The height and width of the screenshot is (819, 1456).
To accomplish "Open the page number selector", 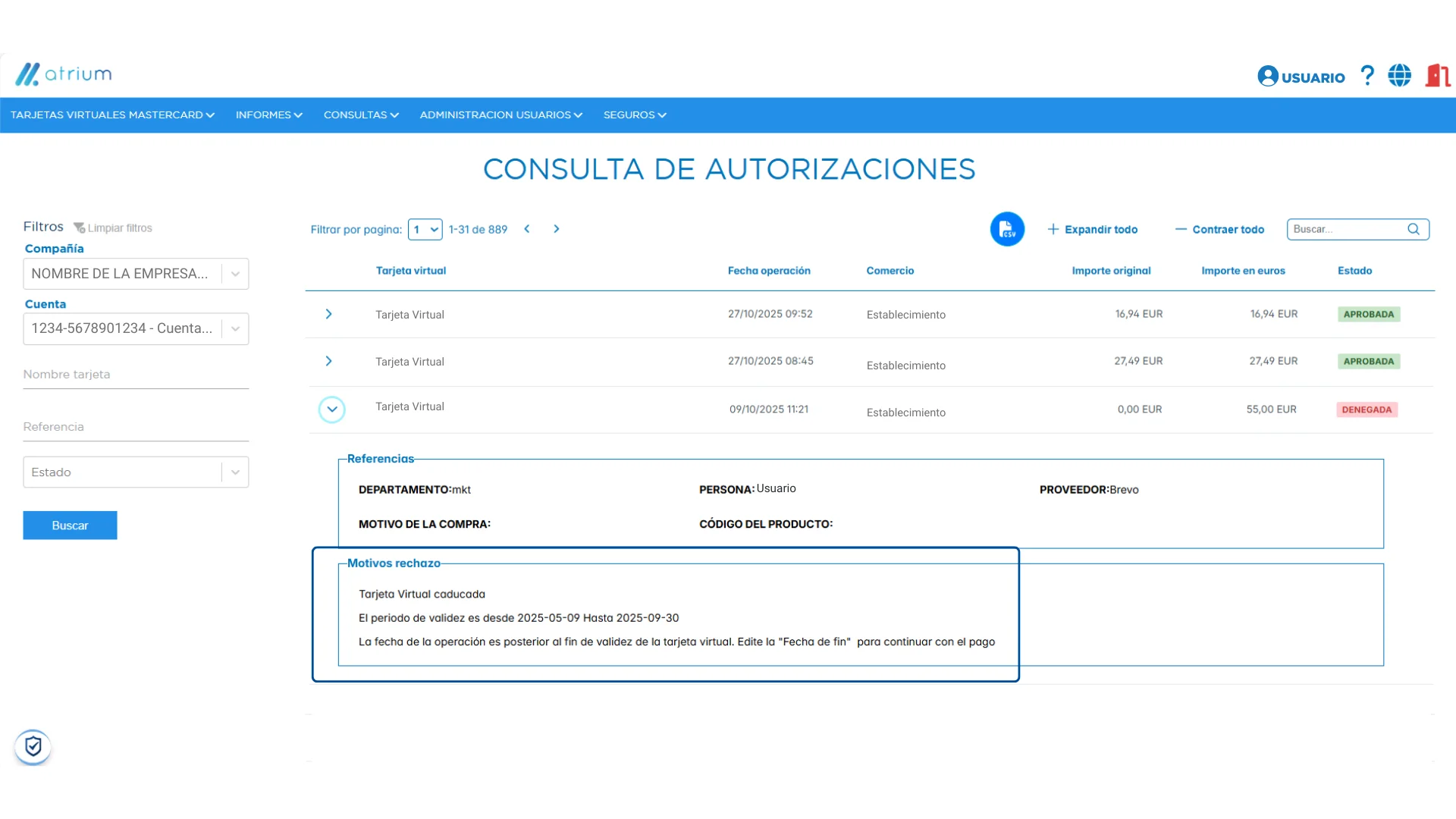I will pos(425,229).
